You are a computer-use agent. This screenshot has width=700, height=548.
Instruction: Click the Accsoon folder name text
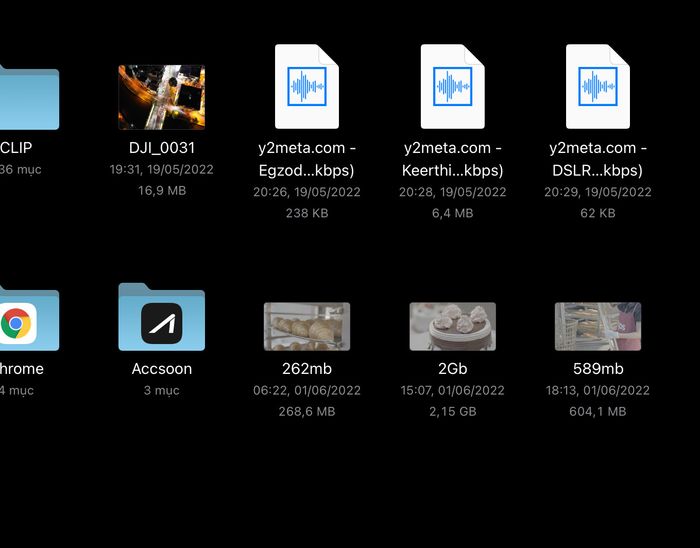(x=161, y=368)
